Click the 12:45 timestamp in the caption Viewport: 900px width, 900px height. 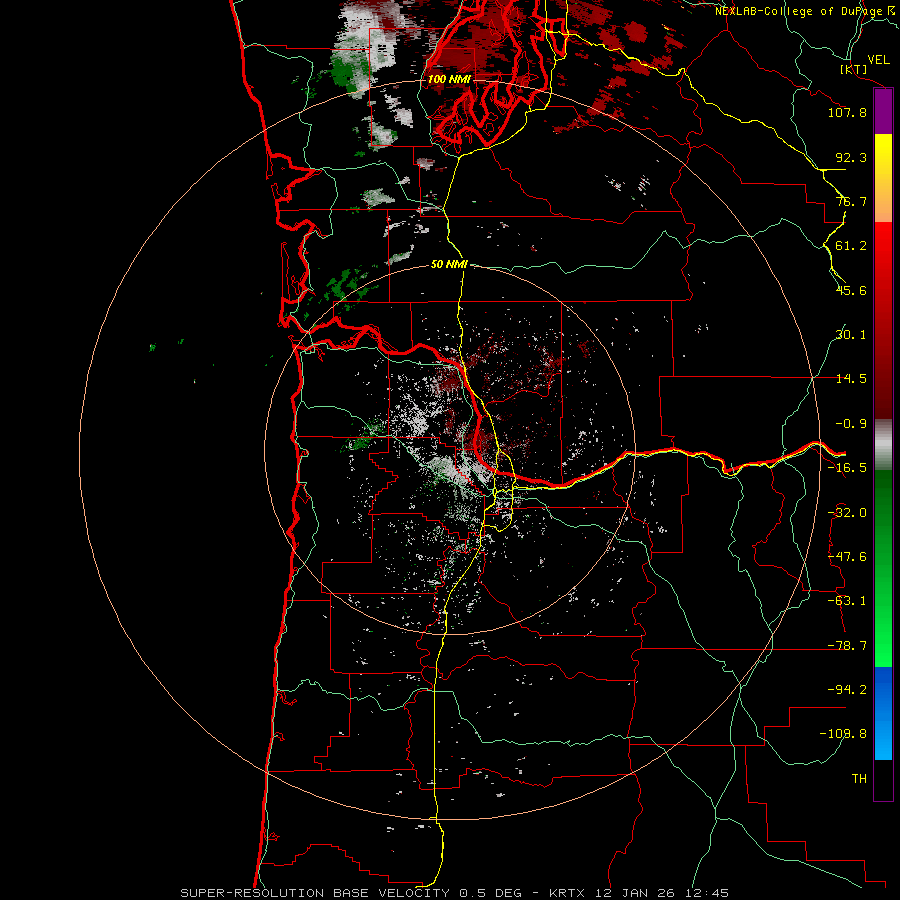coord(709,893)
